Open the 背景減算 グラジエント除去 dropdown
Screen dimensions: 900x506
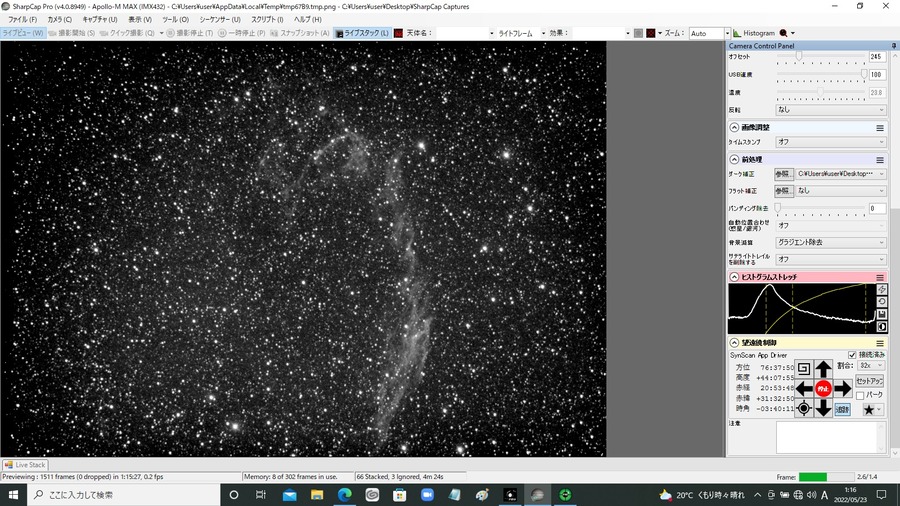pyautogui.click(x=831, y=242)
